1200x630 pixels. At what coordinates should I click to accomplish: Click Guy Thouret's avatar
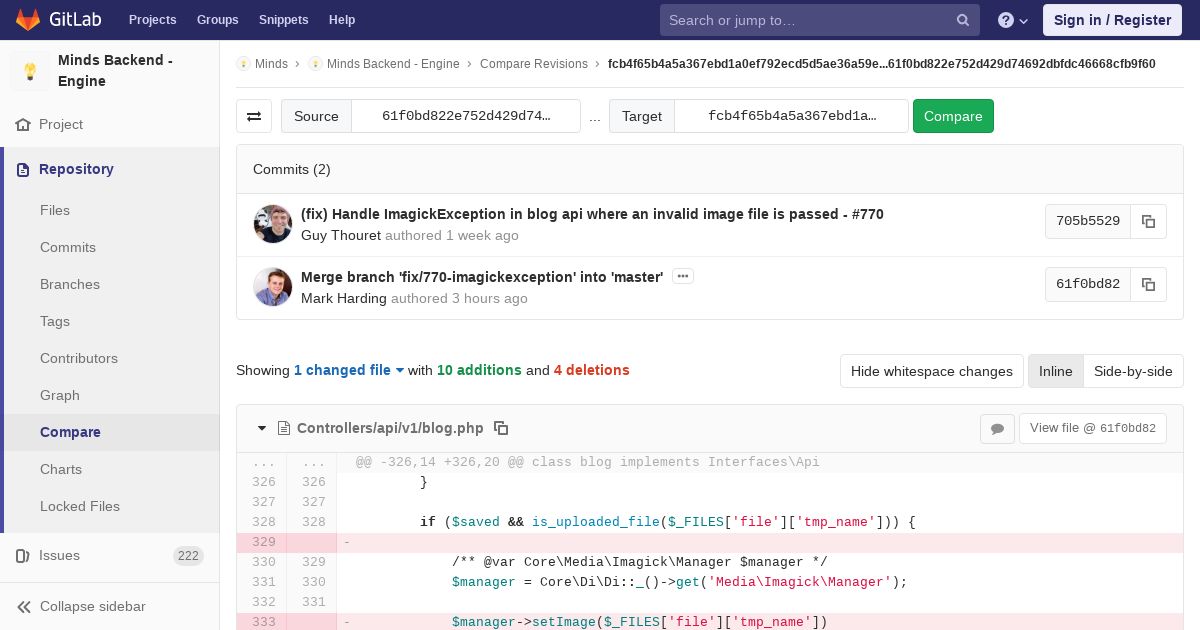click(x=273, y=224)
